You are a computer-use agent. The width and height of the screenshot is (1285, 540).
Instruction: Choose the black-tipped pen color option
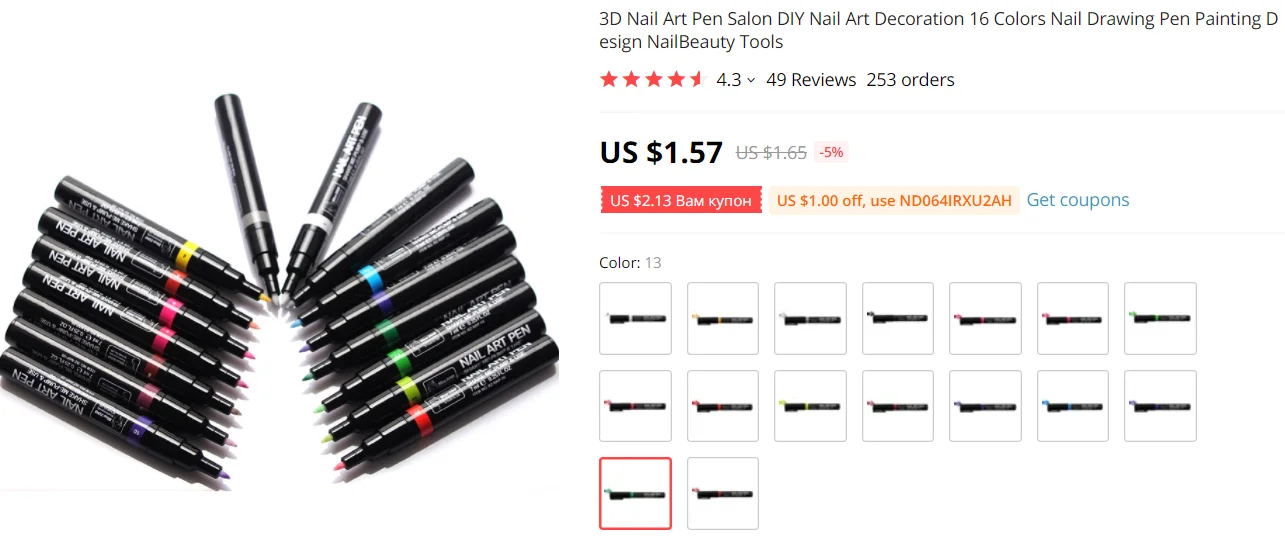click(898, 318)
